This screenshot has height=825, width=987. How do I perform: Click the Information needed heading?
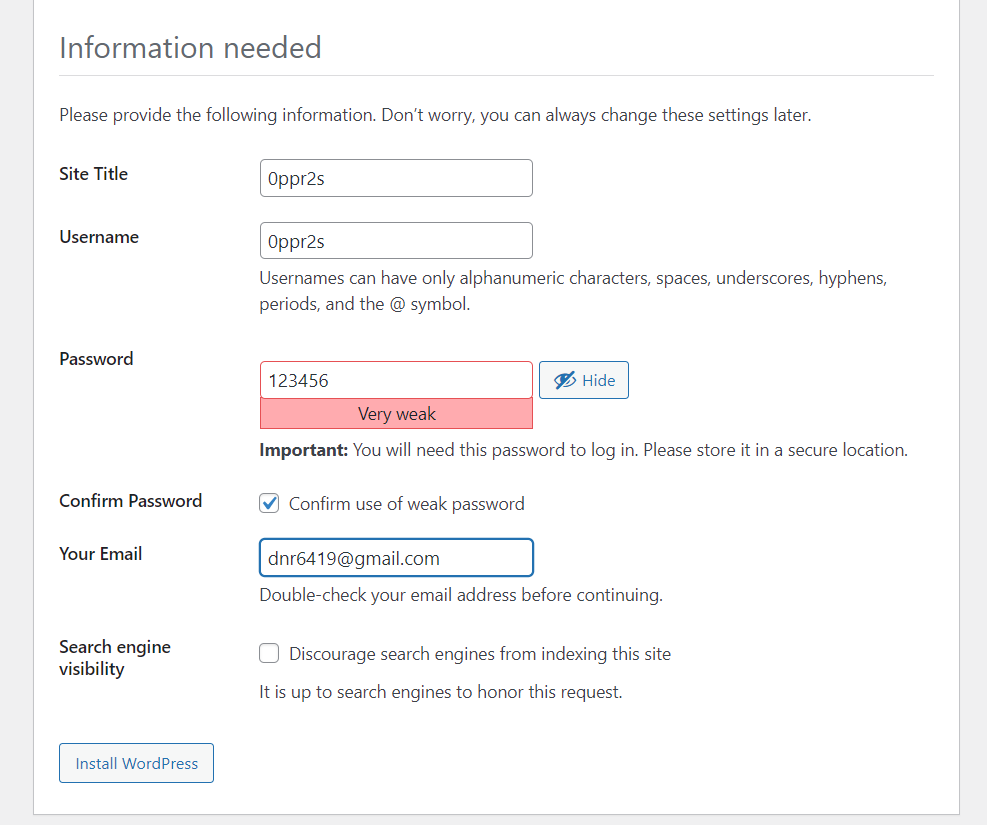(190, 48)
